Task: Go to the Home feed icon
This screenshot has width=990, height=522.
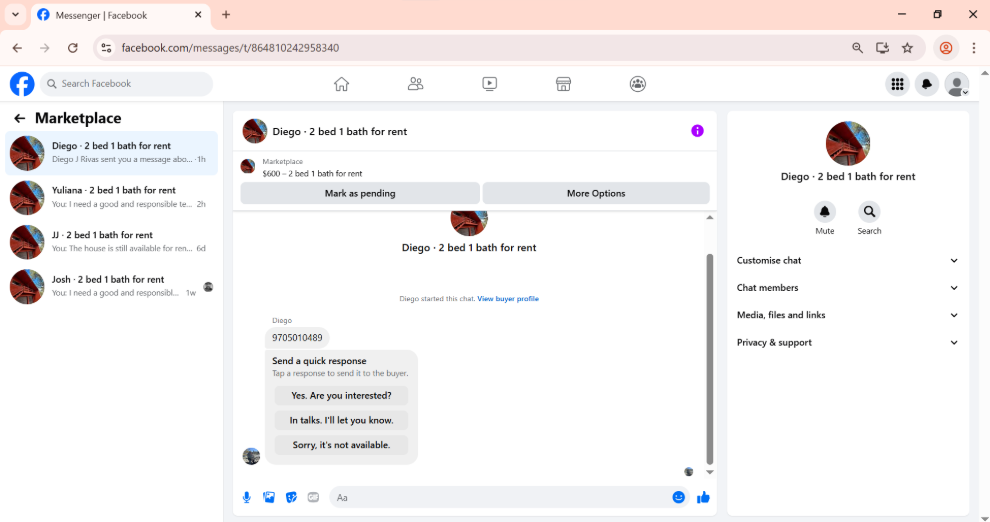Action: click(342, 84)
